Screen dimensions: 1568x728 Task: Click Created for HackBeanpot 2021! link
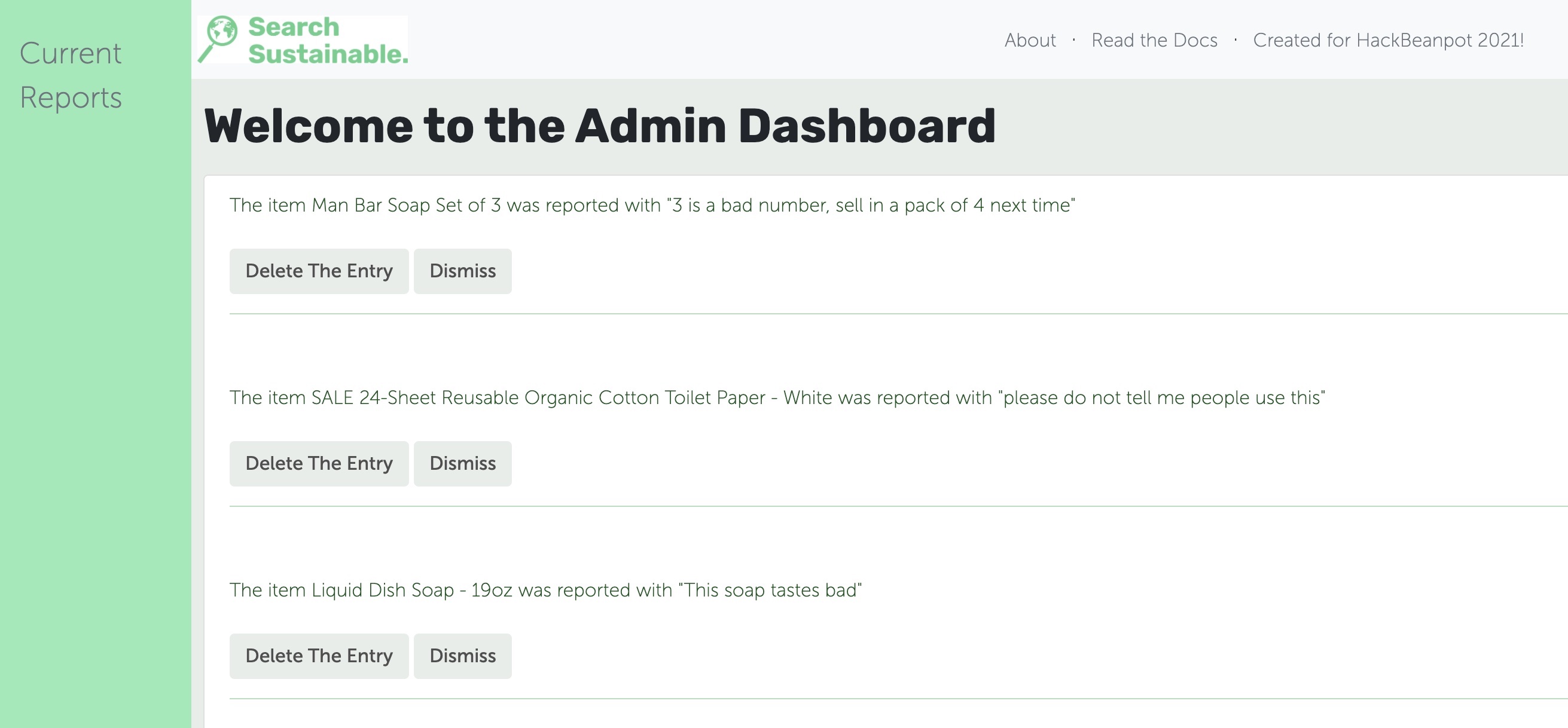pos(1389,40)
